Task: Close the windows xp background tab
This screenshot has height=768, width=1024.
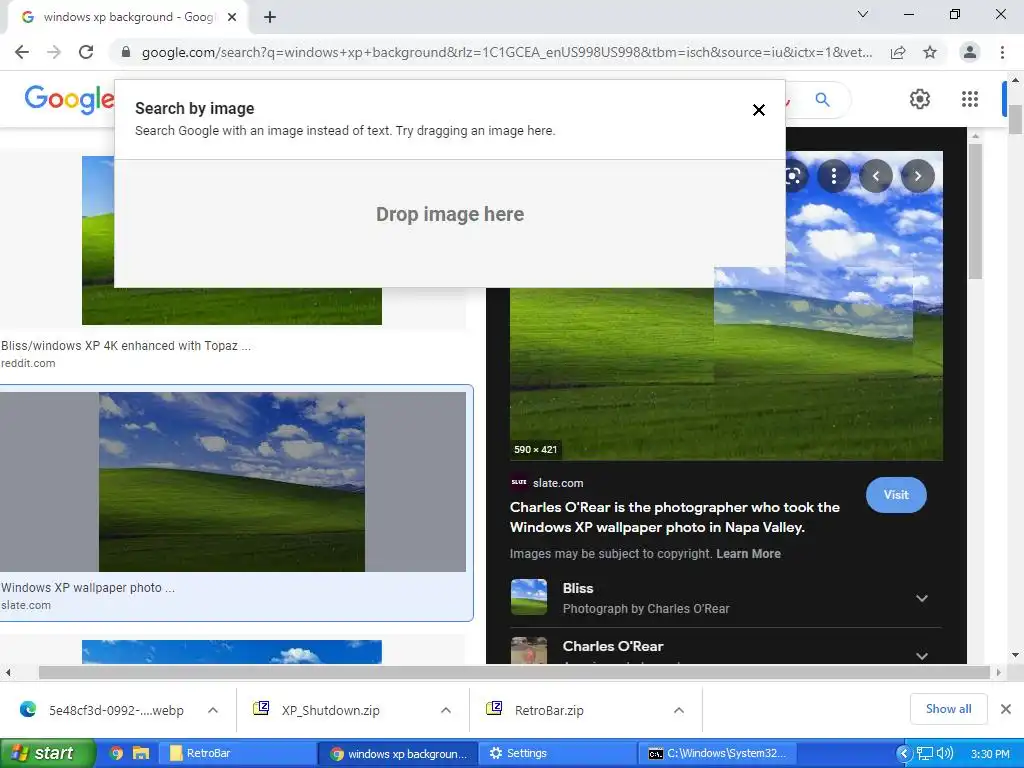Action: [232, 17]
